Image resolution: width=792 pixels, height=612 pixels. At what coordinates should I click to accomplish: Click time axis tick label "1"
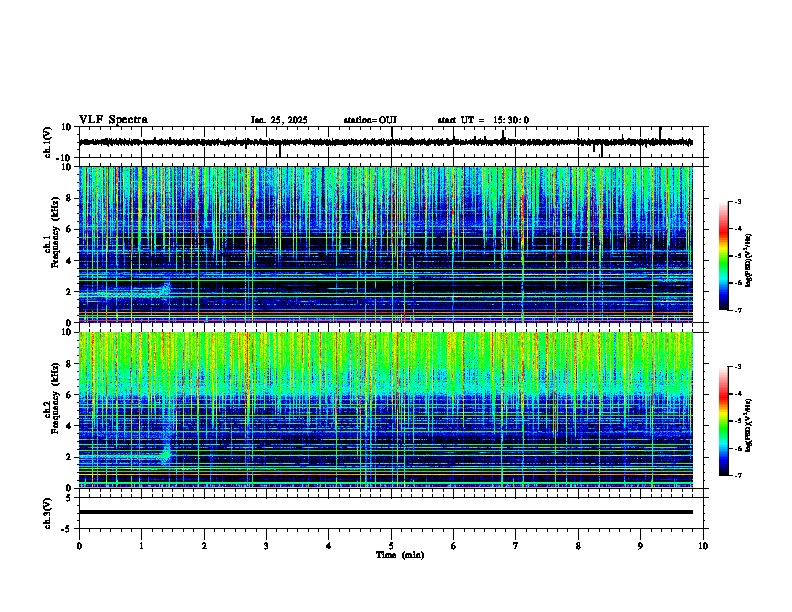point(141,546)
